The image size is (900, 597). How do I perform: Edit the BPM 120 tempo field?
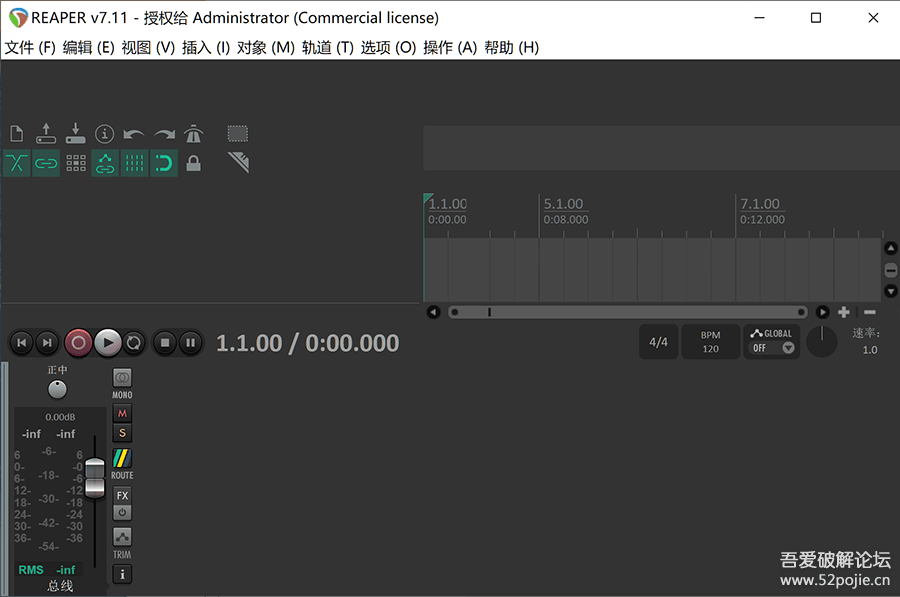point(711,342)
